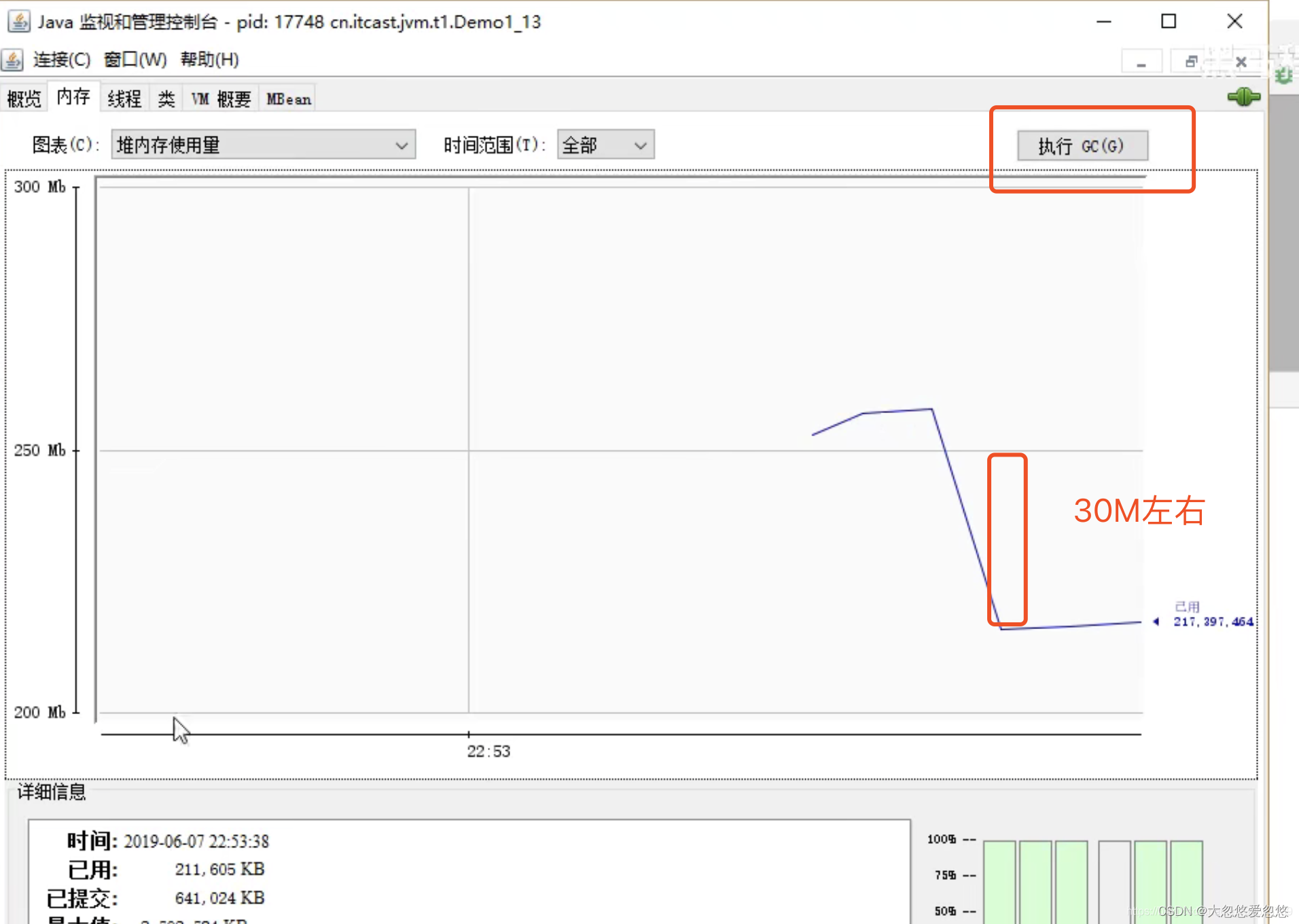
Task: Select the 内存 tab
Action: 73,97
